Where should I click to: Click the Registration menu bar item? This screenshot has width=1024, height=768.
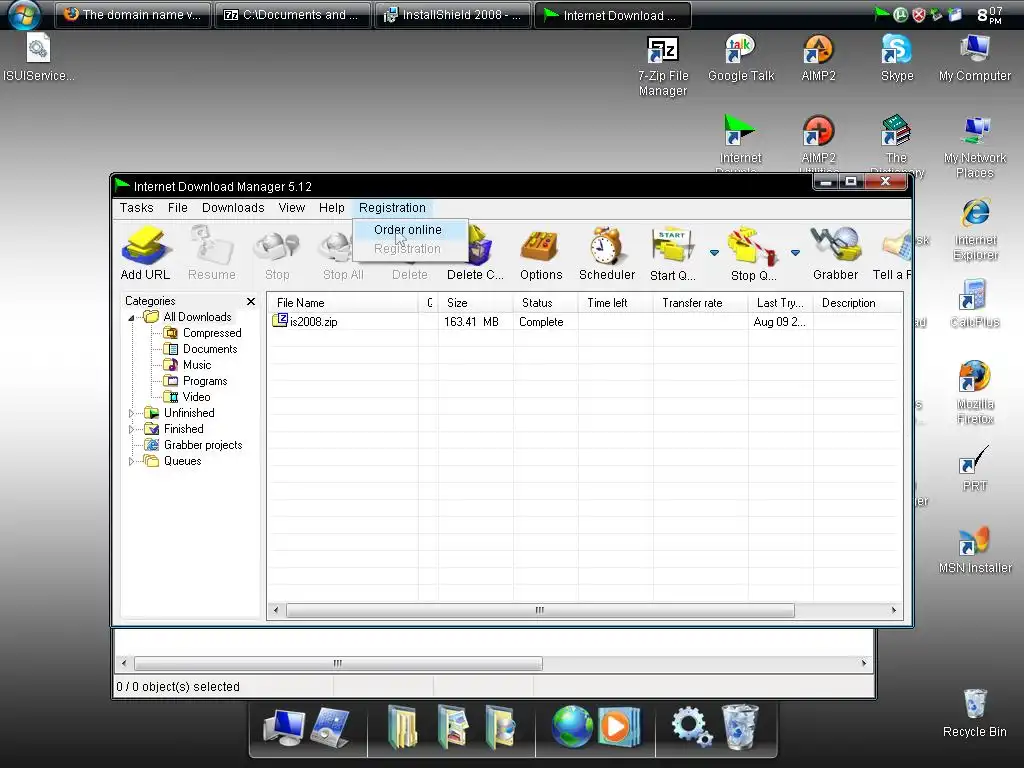pyautogui.click(x=392, y=208)
